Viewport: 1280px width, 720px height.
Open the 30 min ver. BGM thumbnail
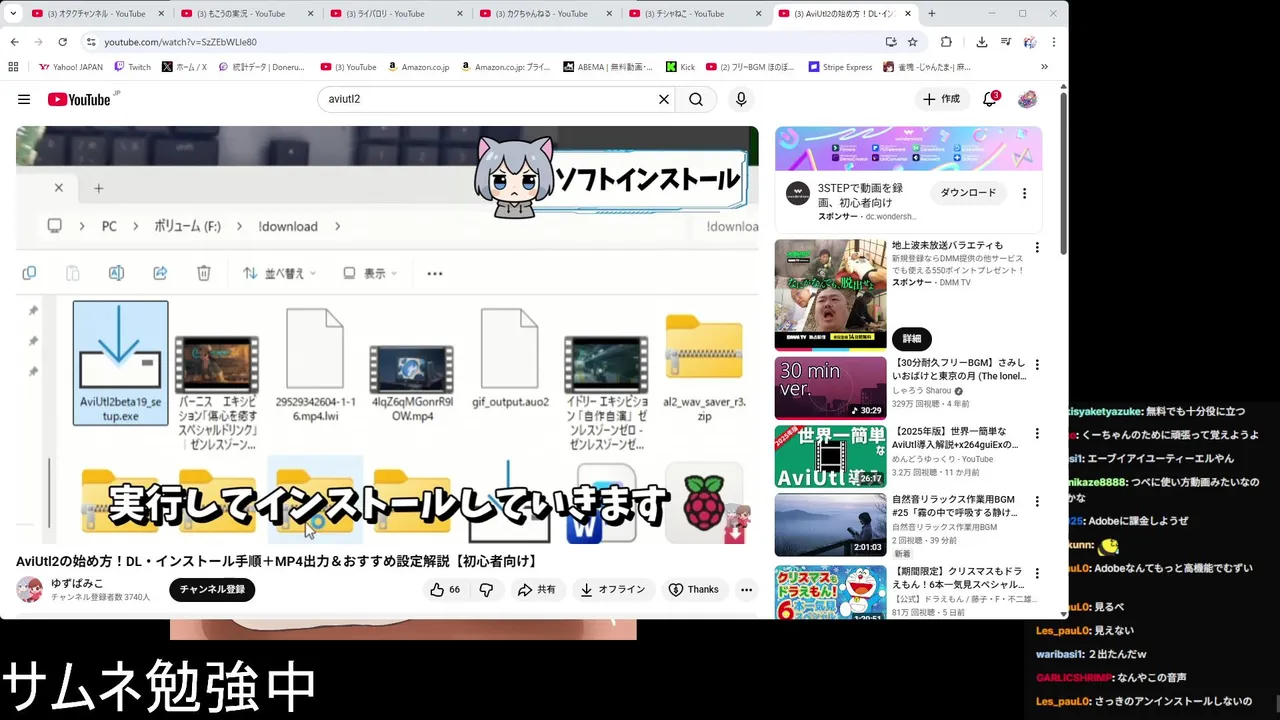(830, 387)
